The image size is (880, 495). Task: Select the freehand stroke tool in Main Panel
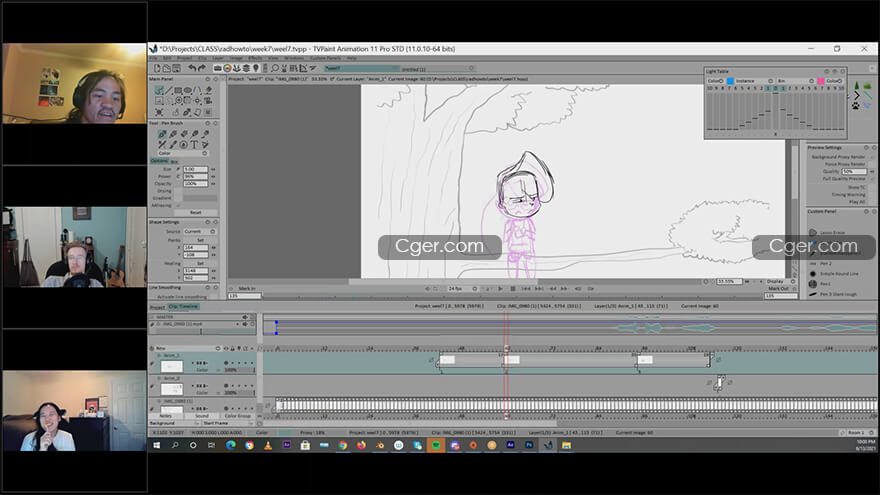[159, 90]
